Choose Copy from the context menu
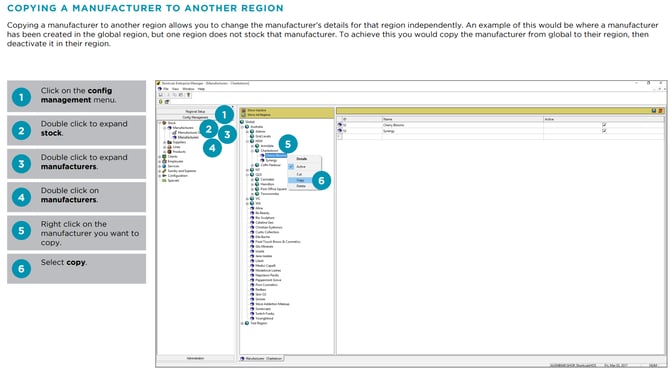670x371 pixels. 301,180
